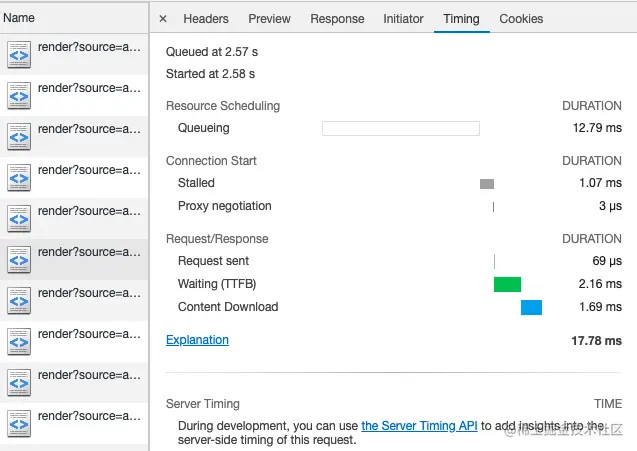
Task: Follow the Server Timing API link
Action: pyautogui.click(x=419, y=425)
